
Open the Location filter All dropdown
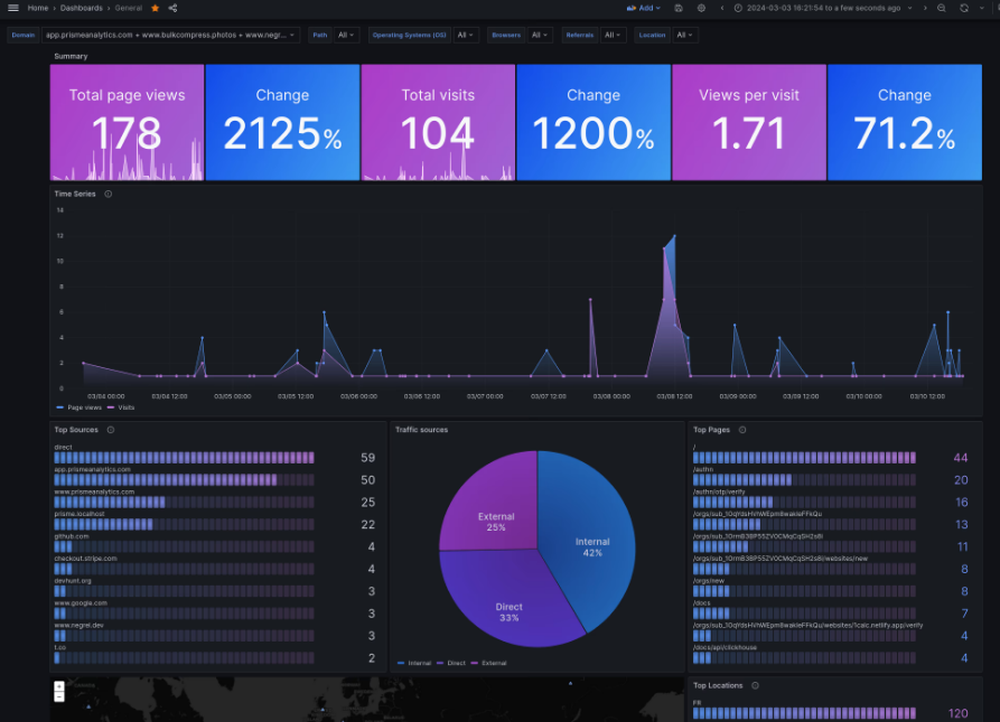685,35
